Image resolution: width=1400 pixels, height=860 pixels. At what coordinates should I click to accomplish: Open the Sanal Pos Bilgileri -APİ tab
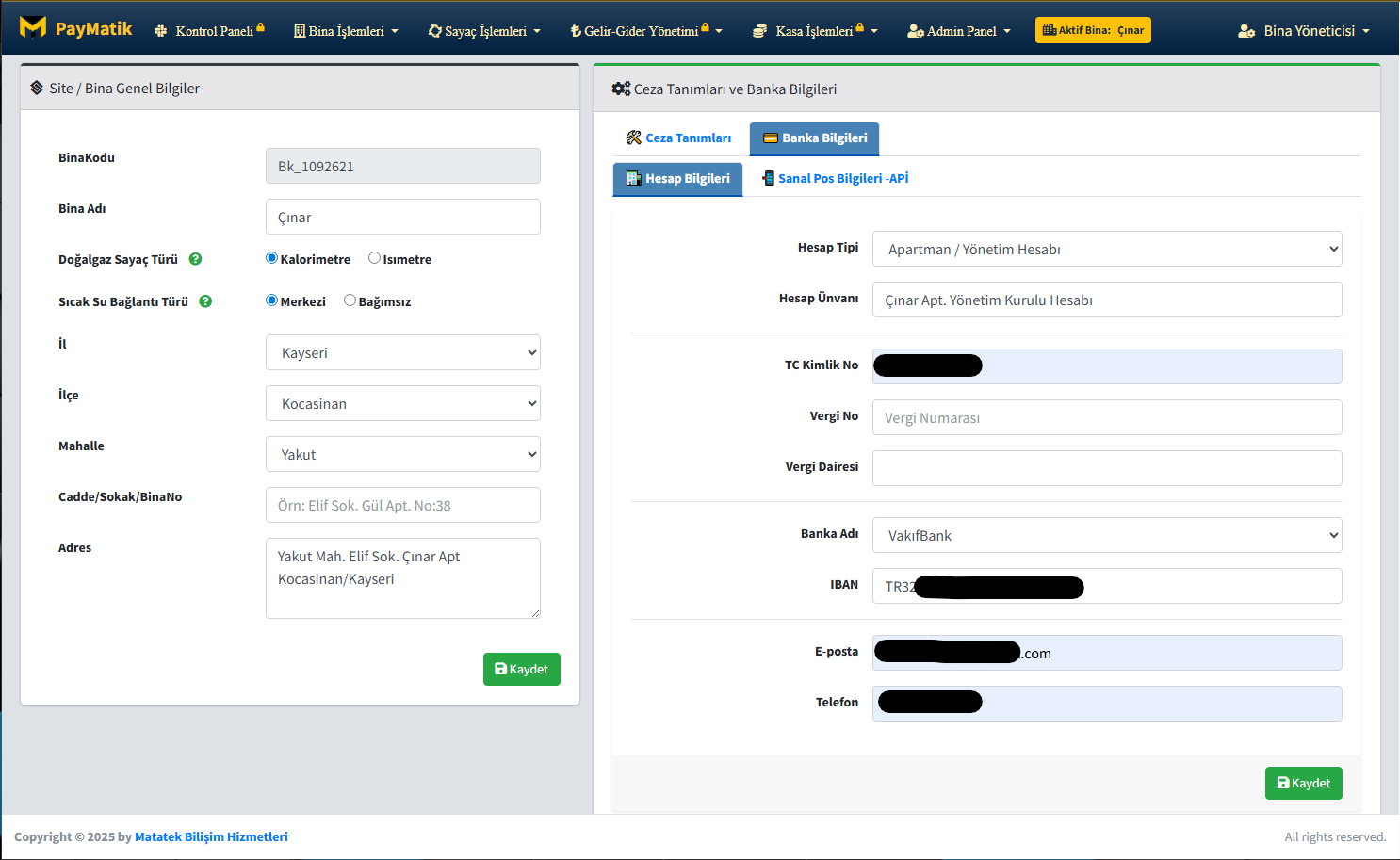click(x=835, y=178)
